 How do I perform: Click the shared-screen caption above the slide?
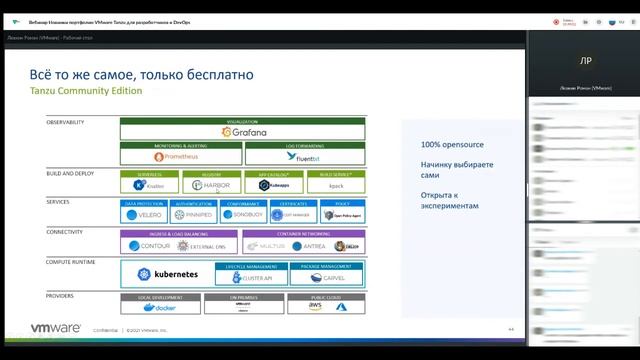point(50,38)
